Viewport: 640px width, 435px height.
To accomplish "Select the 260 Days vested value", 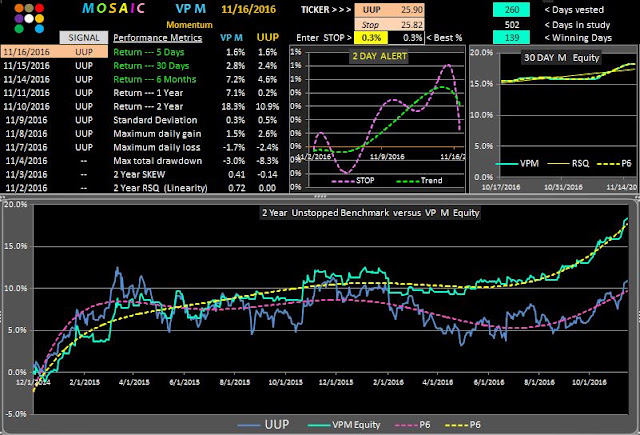I will (x=511, y=9).
